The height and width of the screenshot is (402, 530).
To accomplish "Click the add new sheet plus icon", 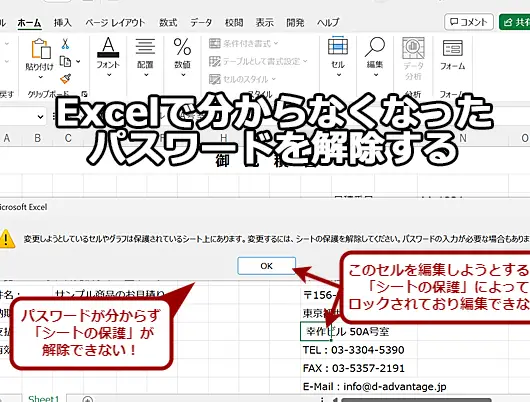I will click(88, 399).
